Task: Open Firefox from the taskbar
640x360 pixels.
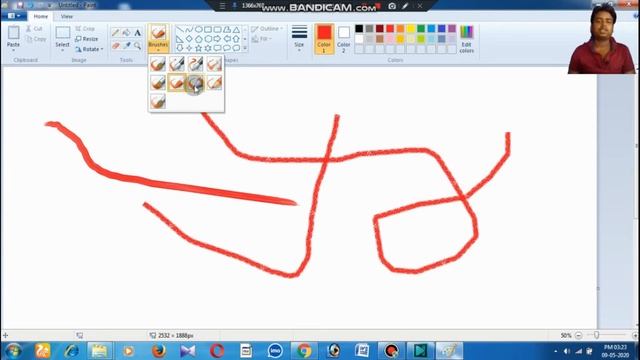Action: (x=158, y=351)
